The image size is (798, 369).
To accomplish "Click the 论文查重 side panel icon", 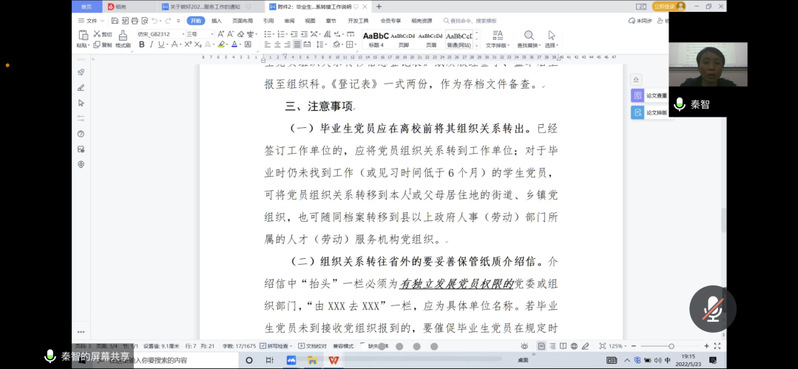I will (637, 96).
